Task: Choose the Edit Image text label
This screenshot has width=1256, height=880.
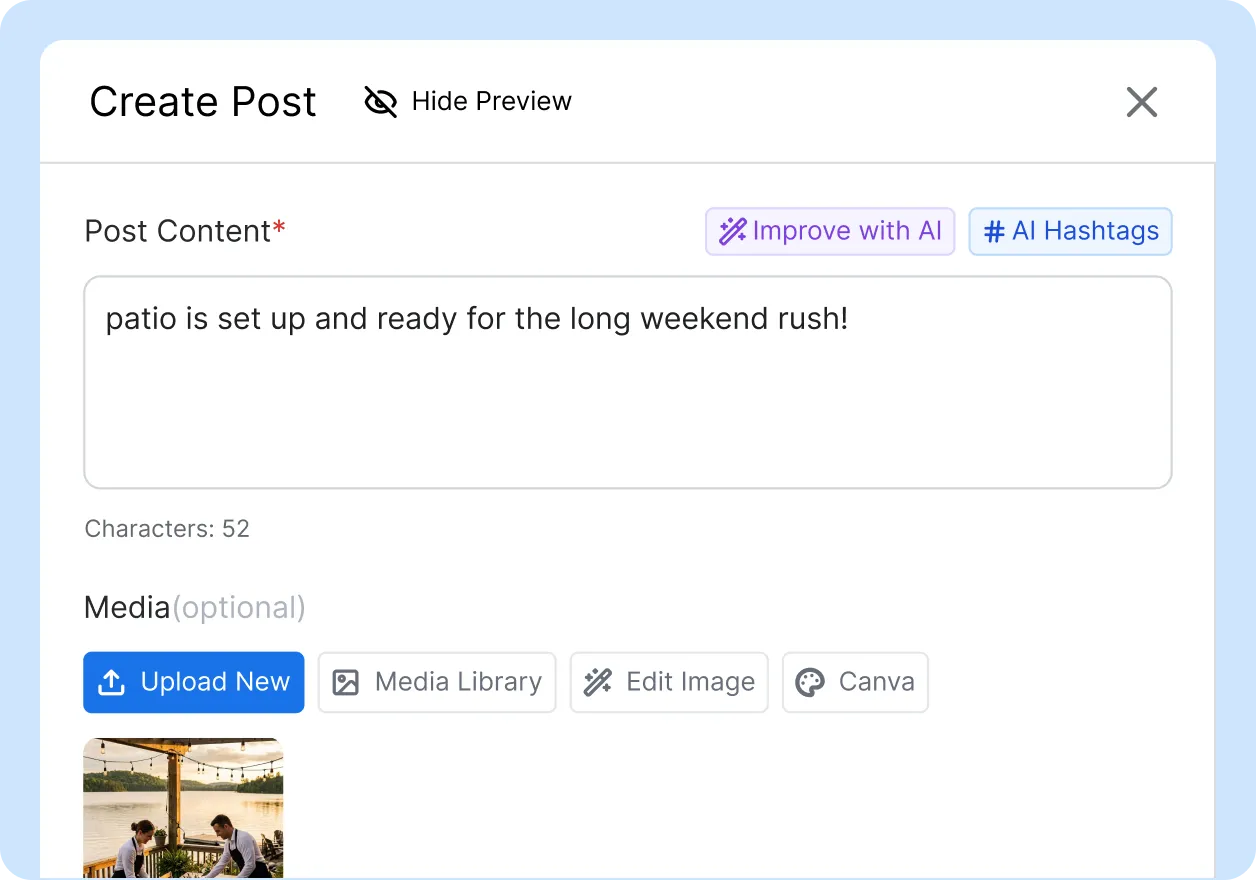Action: [690, 682]
